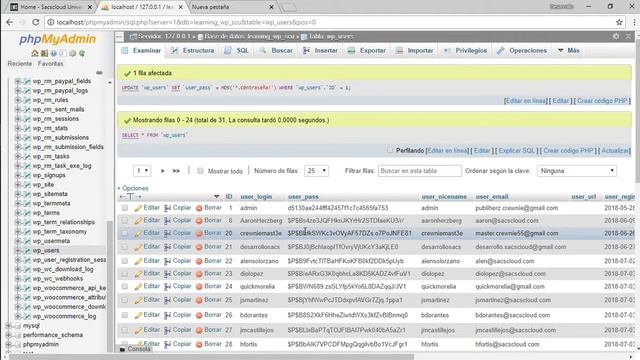This screenshot has width=640, height=360.
Task: Open the Privilegios tab
Action: [465, 51]
